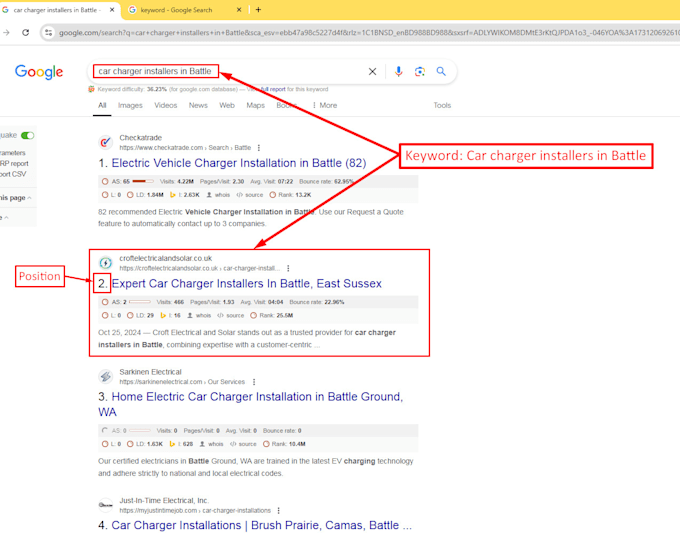Open 'Expert Car Charger Installers In Battle, East Sussex'
This screenshot has width=680, height=533.
click(247, 284)
